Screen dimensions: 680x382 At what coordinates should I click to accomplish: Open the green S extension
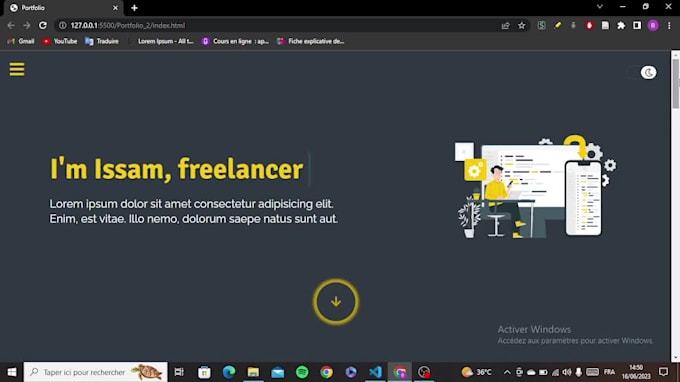[541, 26]
